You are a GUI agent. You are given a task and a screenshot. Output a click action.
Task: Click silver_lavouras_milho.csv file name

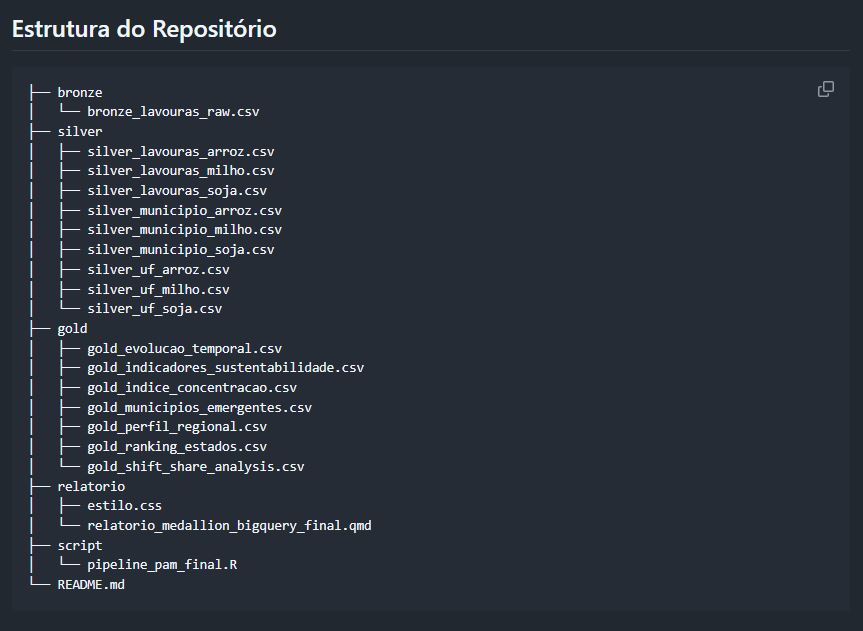point(180,171)
